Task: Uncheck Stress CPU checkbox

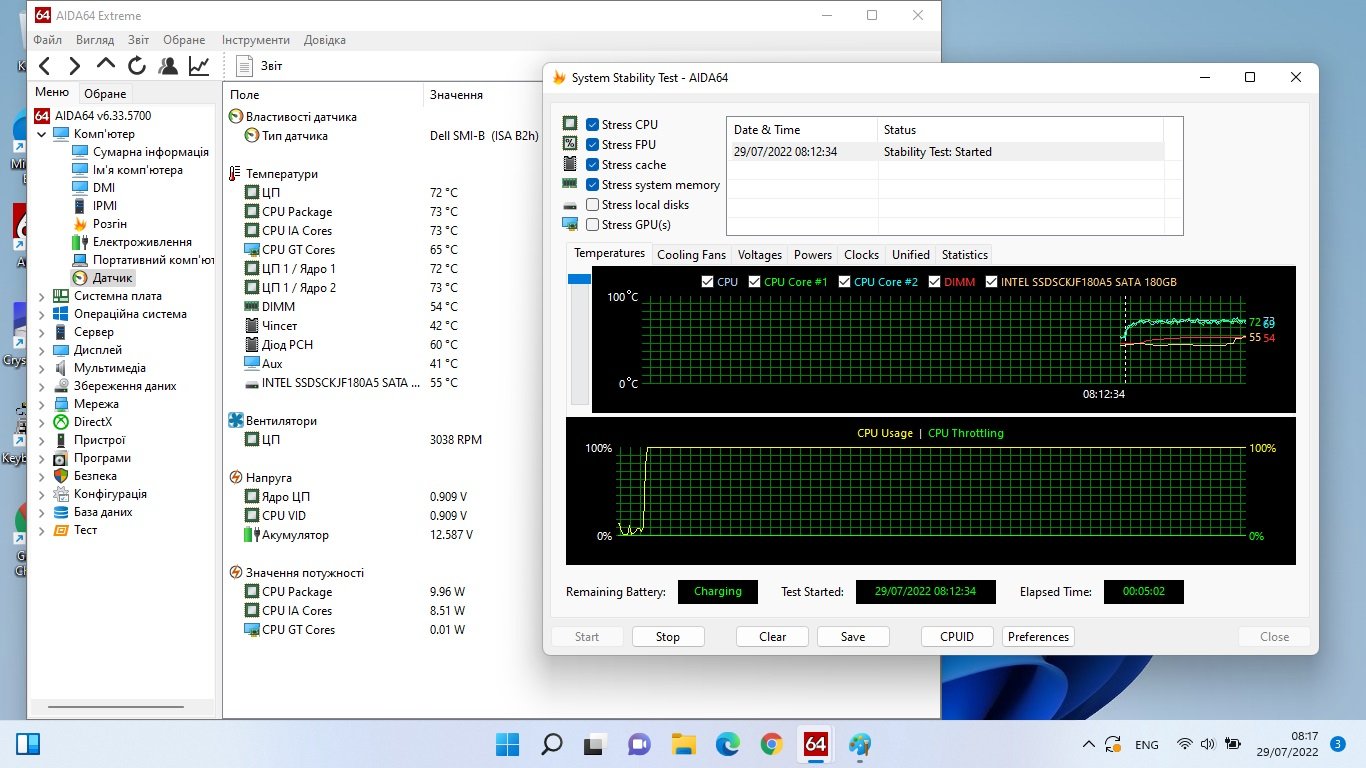Action: point(593,125)
